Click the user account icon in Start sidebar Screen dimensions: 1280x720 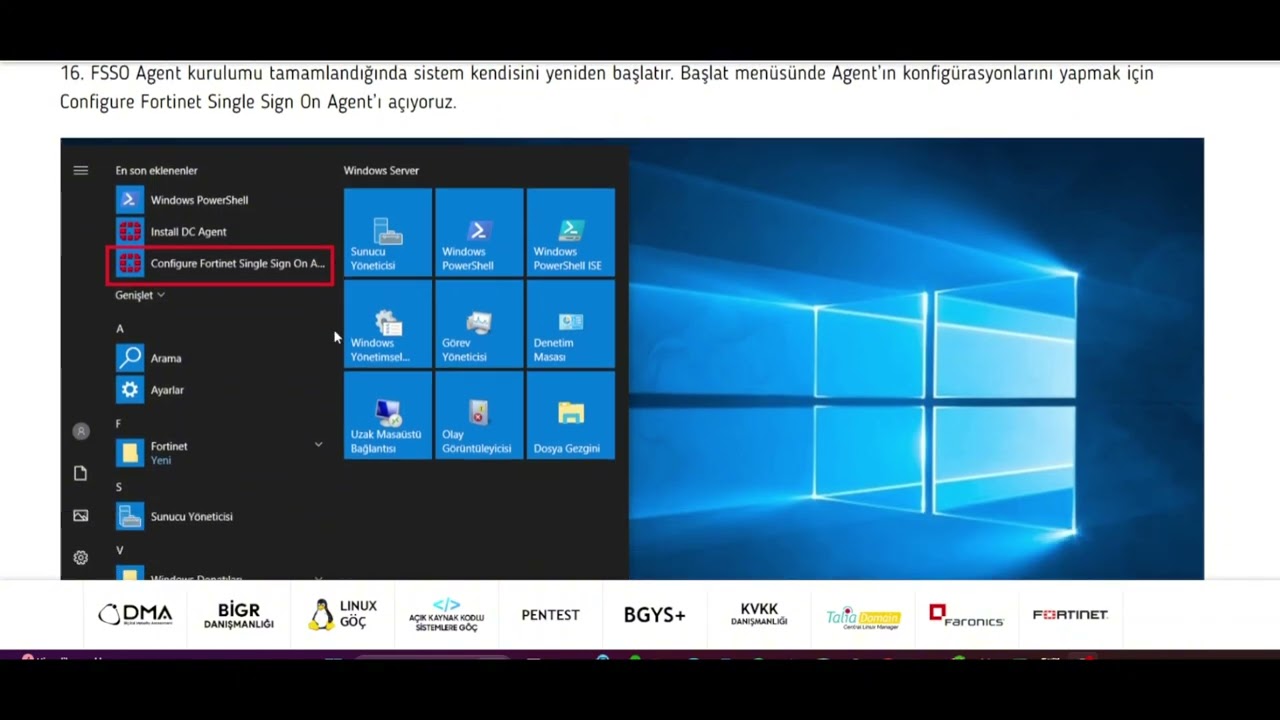[x=81, y=431]
